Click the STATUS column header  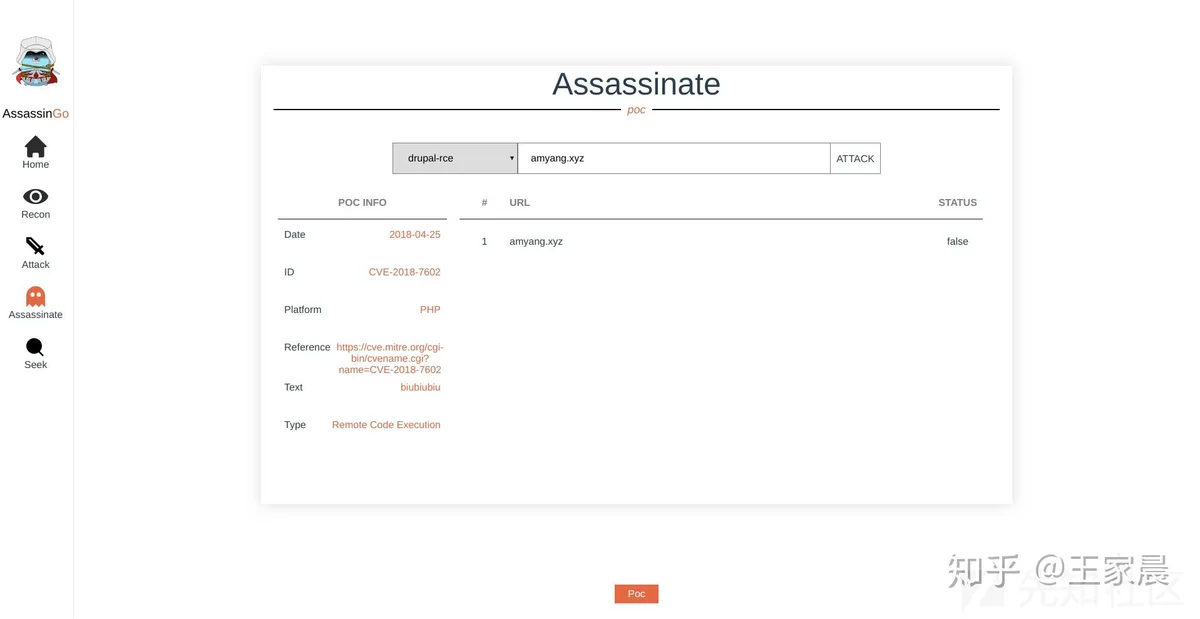tap(957, 202)
